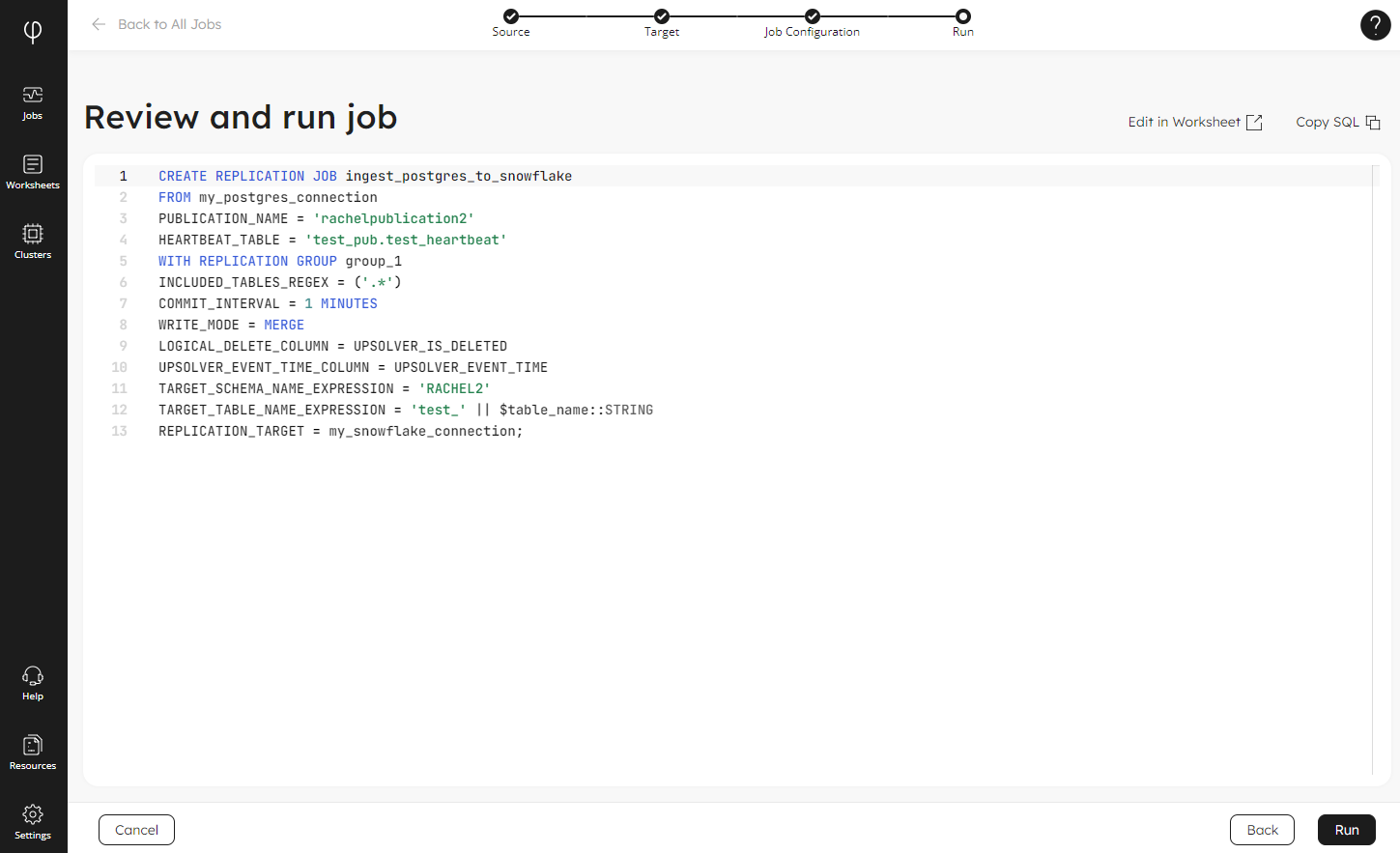Open Help in the sidebar
This screenshot has width=1400, height=853.
[x=33, y=683]
